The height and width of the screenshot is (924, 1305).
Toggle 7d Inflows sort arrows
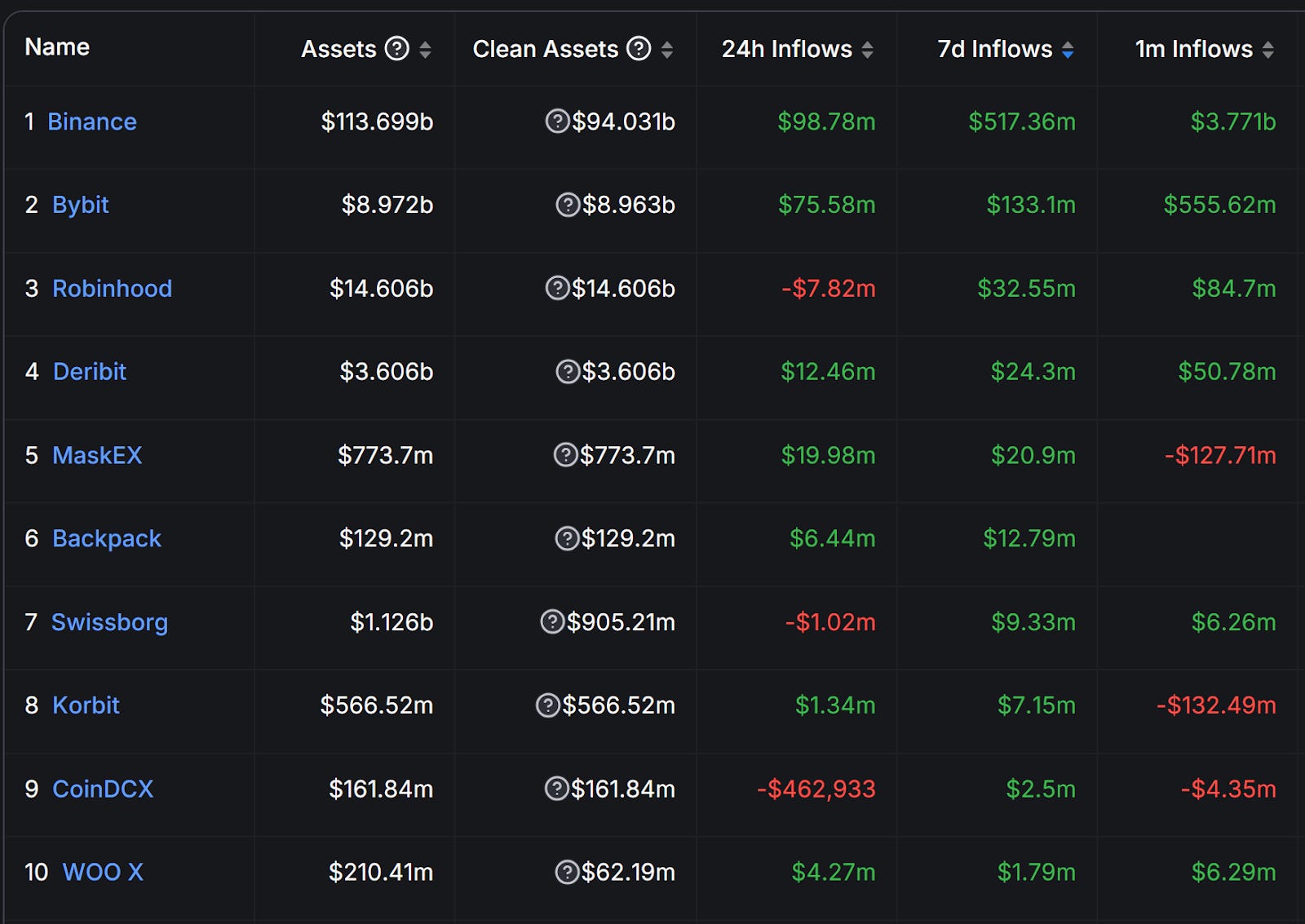pos(1068,50)
